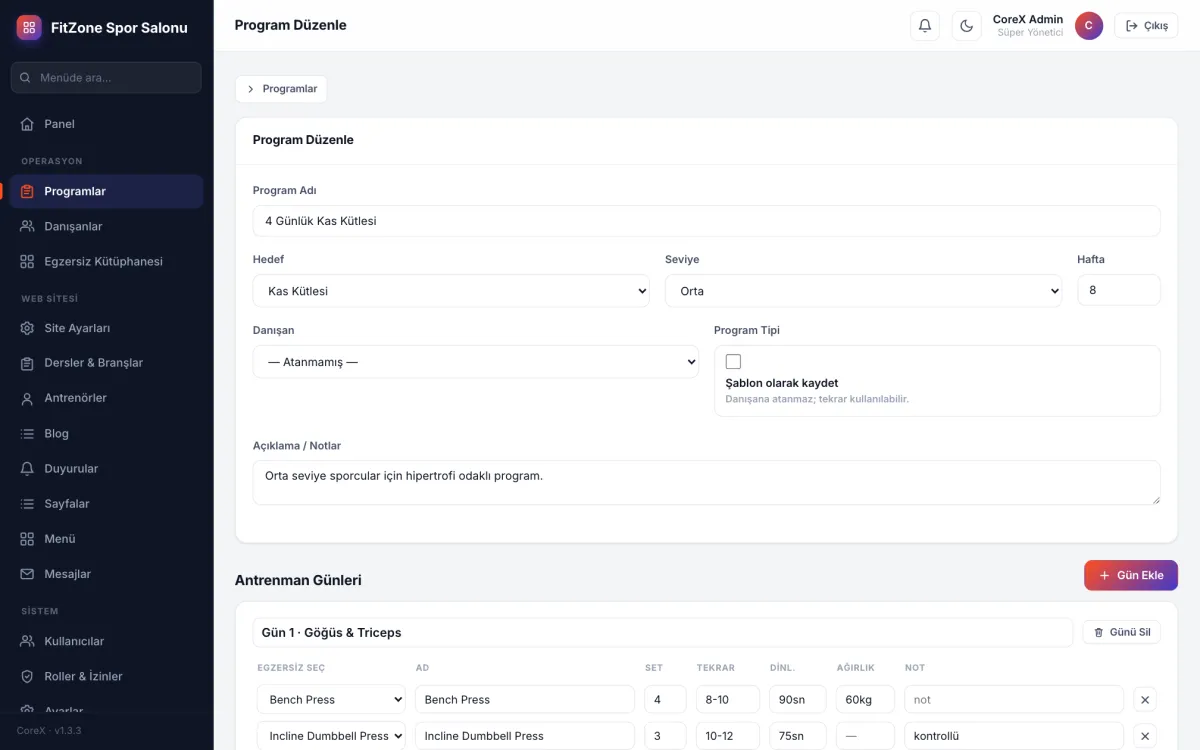The image size is (1200, 750).
Task: Click the Gün Ekle button
Action: [x=1131, y=575]
